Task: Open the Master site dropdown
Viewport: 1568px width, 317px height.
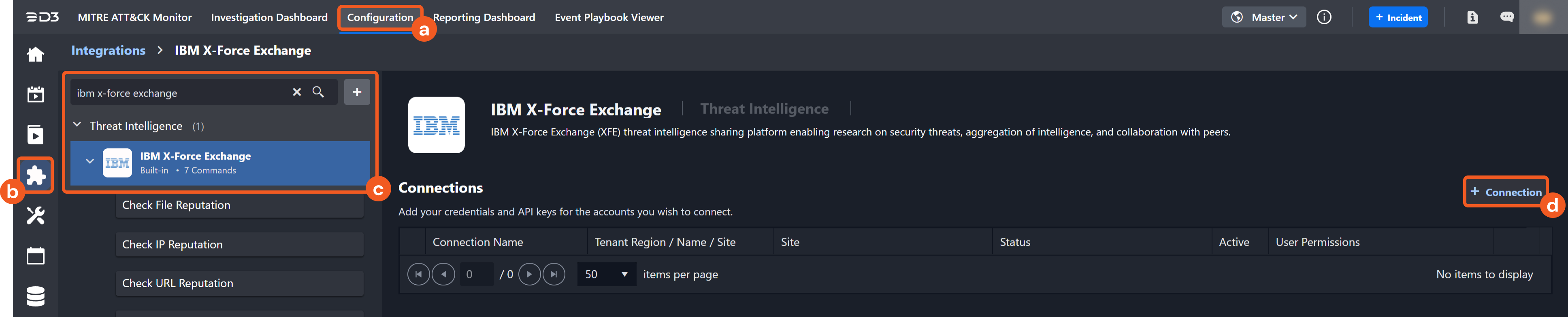Action: (x=1263, y=18)
